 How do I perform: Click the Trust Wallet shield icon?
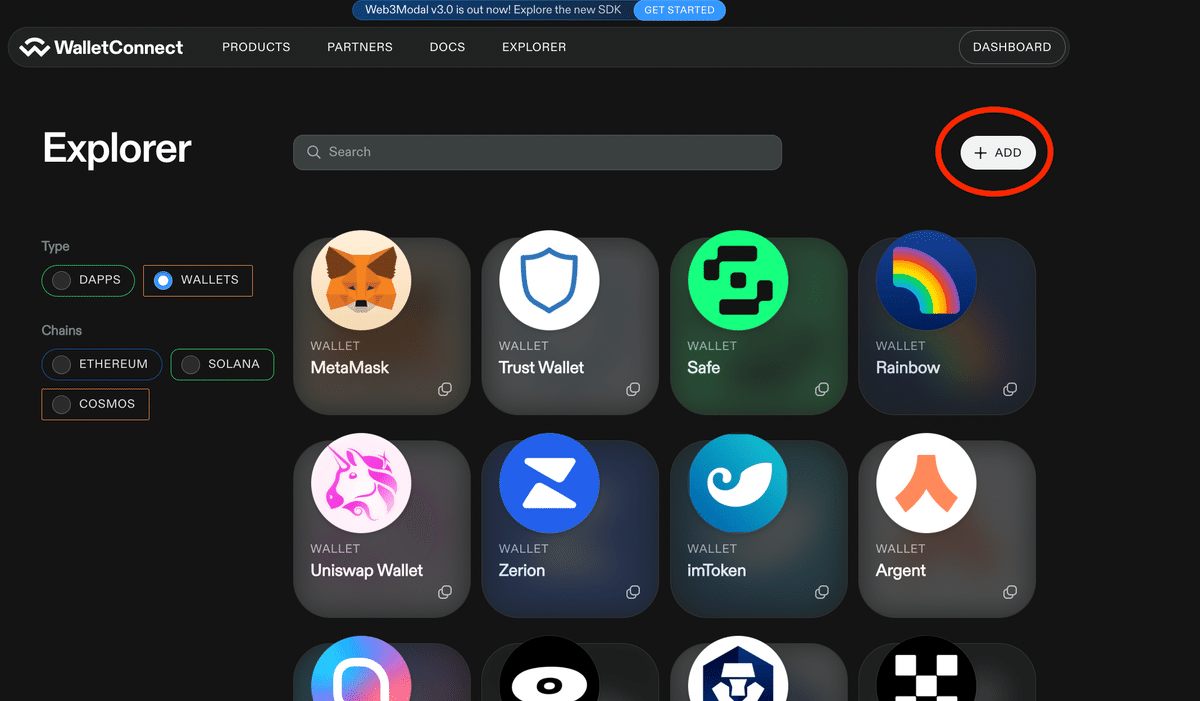[x=550, y=280]
